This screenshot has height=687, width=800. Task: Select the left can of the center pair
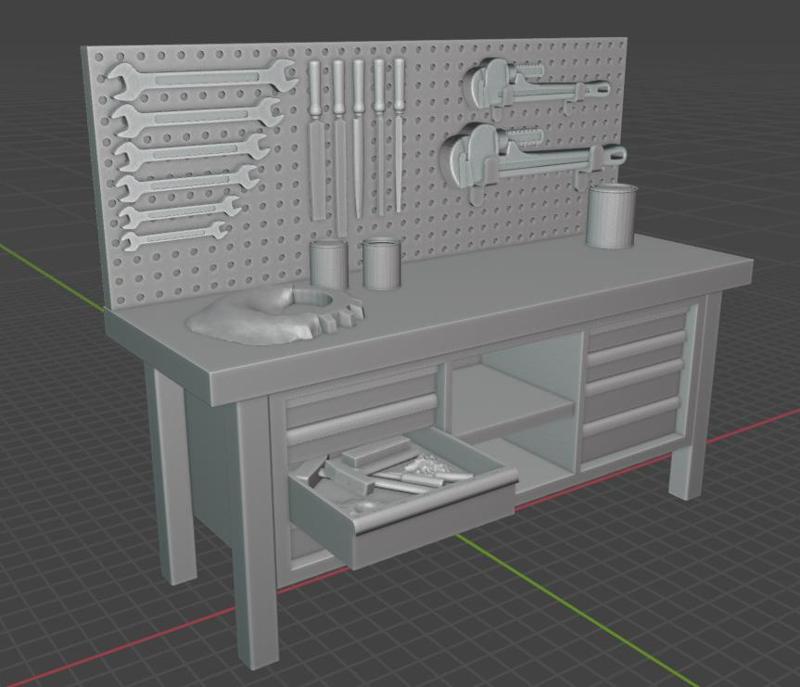[x=328, y=264]
